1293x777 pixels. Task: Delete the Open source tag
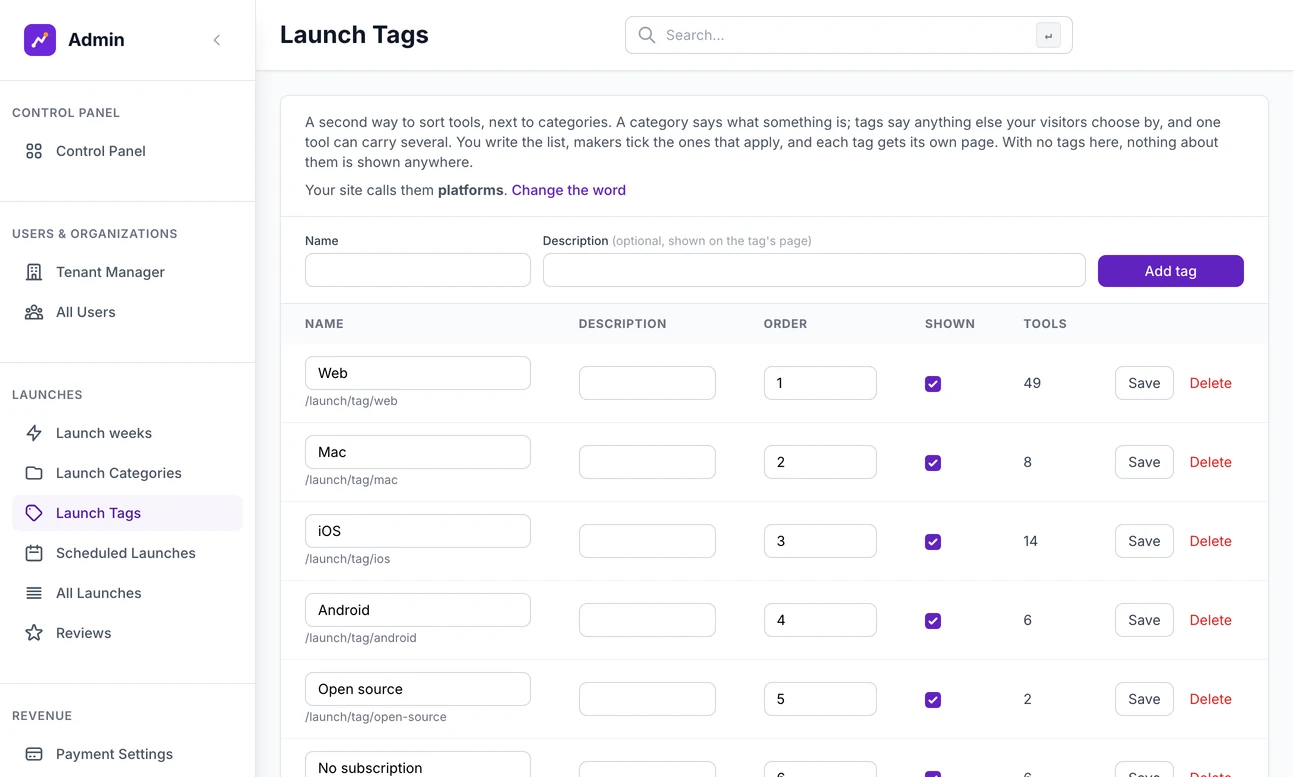pos(1210,699)
